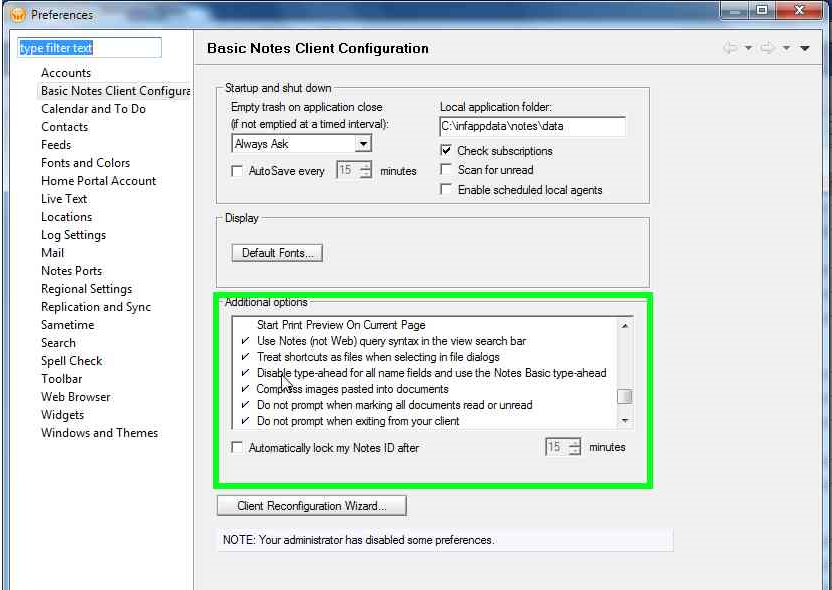Uncheck the Check subscriptions checkbox
The height and width of the screenshot is (590, 832).
(446, 151)
